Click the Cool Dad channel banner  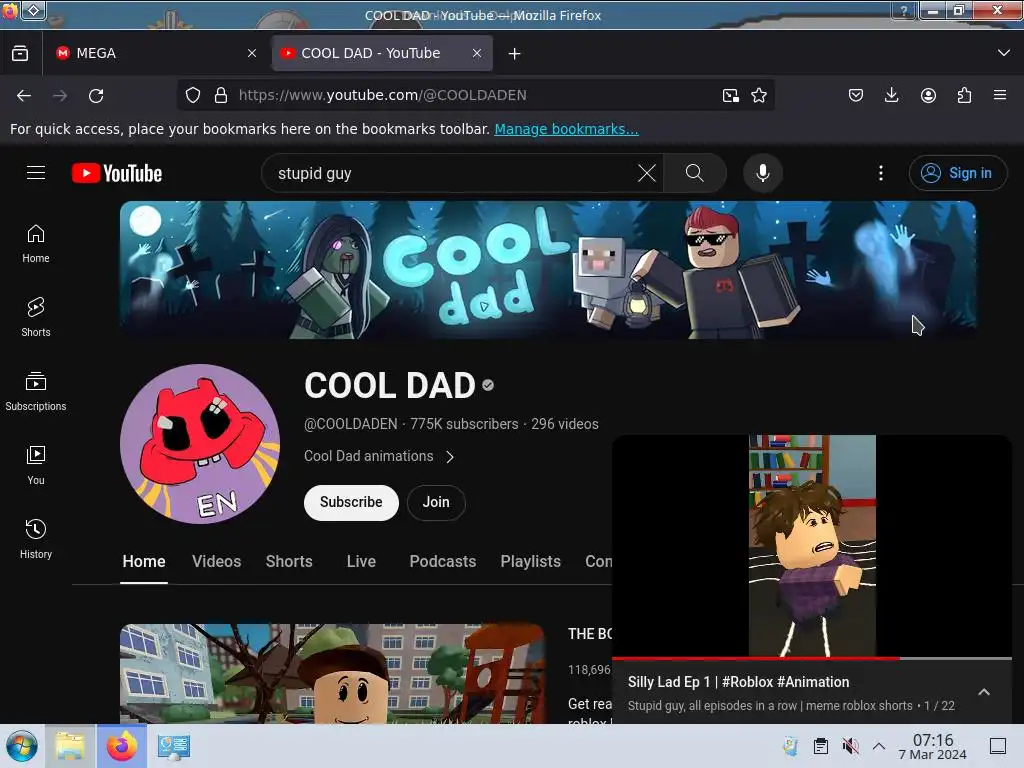[548, 270]
